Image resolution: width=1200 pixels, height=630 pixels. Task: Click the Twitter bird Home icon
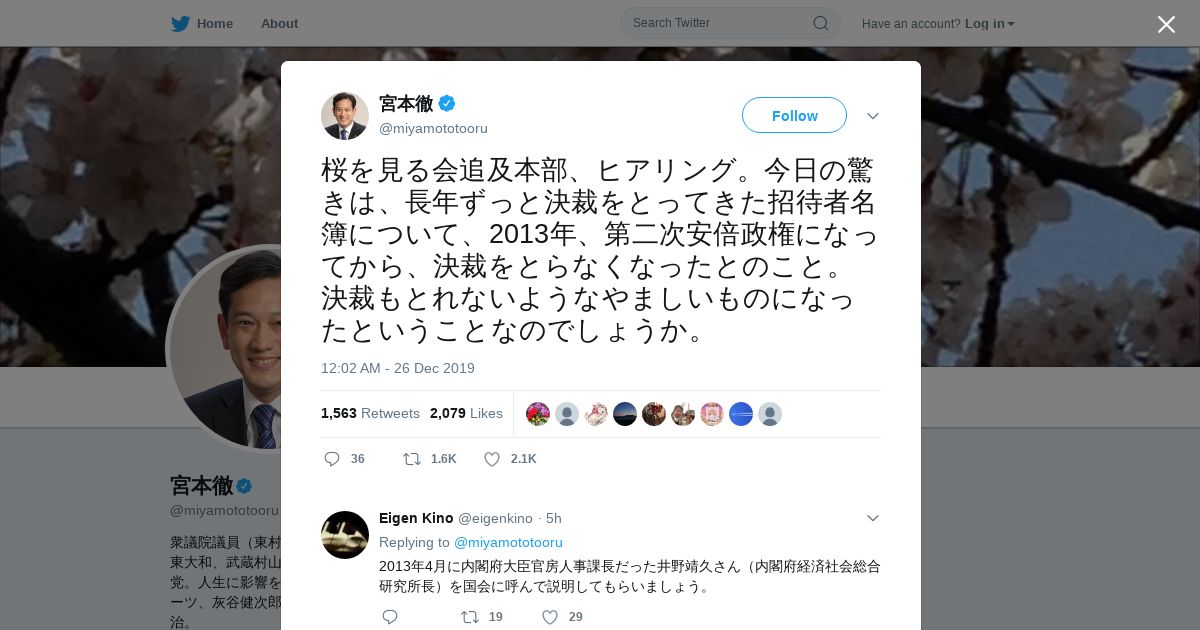(x=180, y=24)
